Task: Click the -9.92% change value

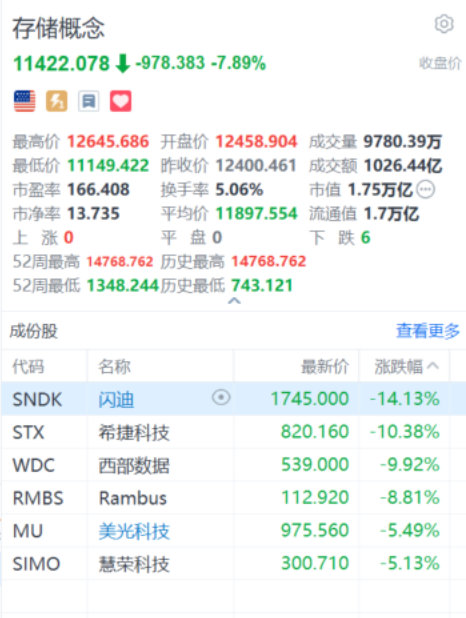Action: (410, 465)
